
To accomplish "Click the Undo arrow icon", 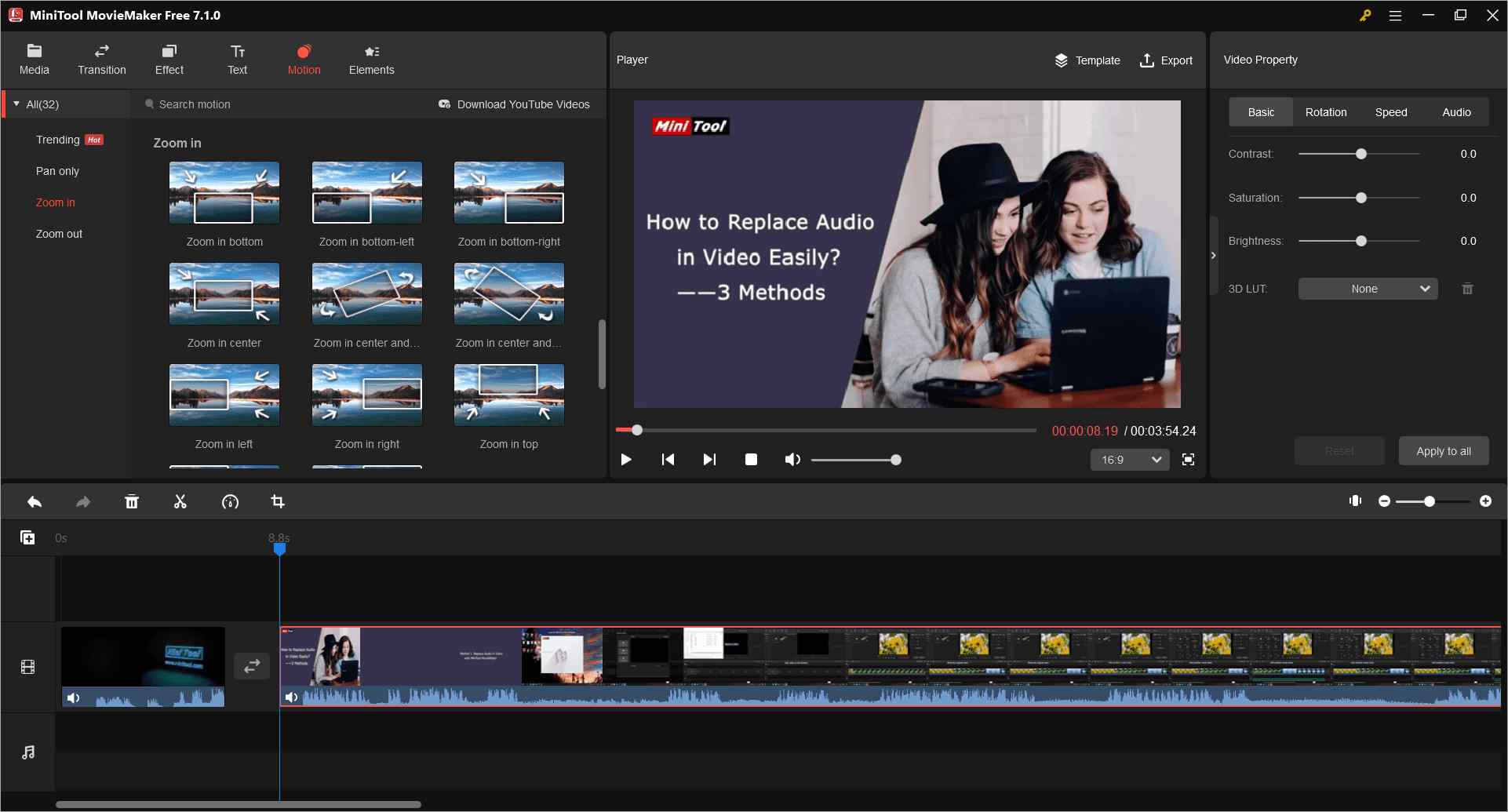I will [x=35, y=502].
